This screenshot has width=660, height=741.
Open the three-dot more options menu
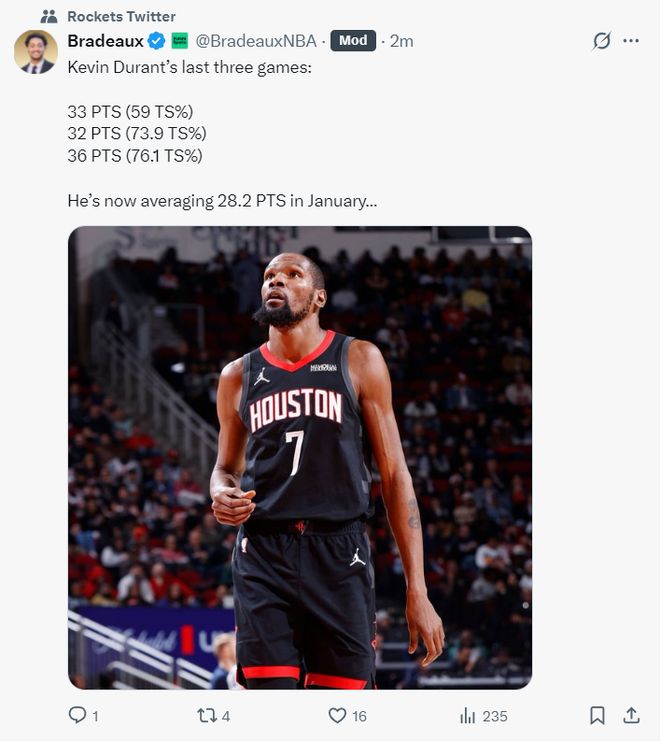tap(631, 41)
